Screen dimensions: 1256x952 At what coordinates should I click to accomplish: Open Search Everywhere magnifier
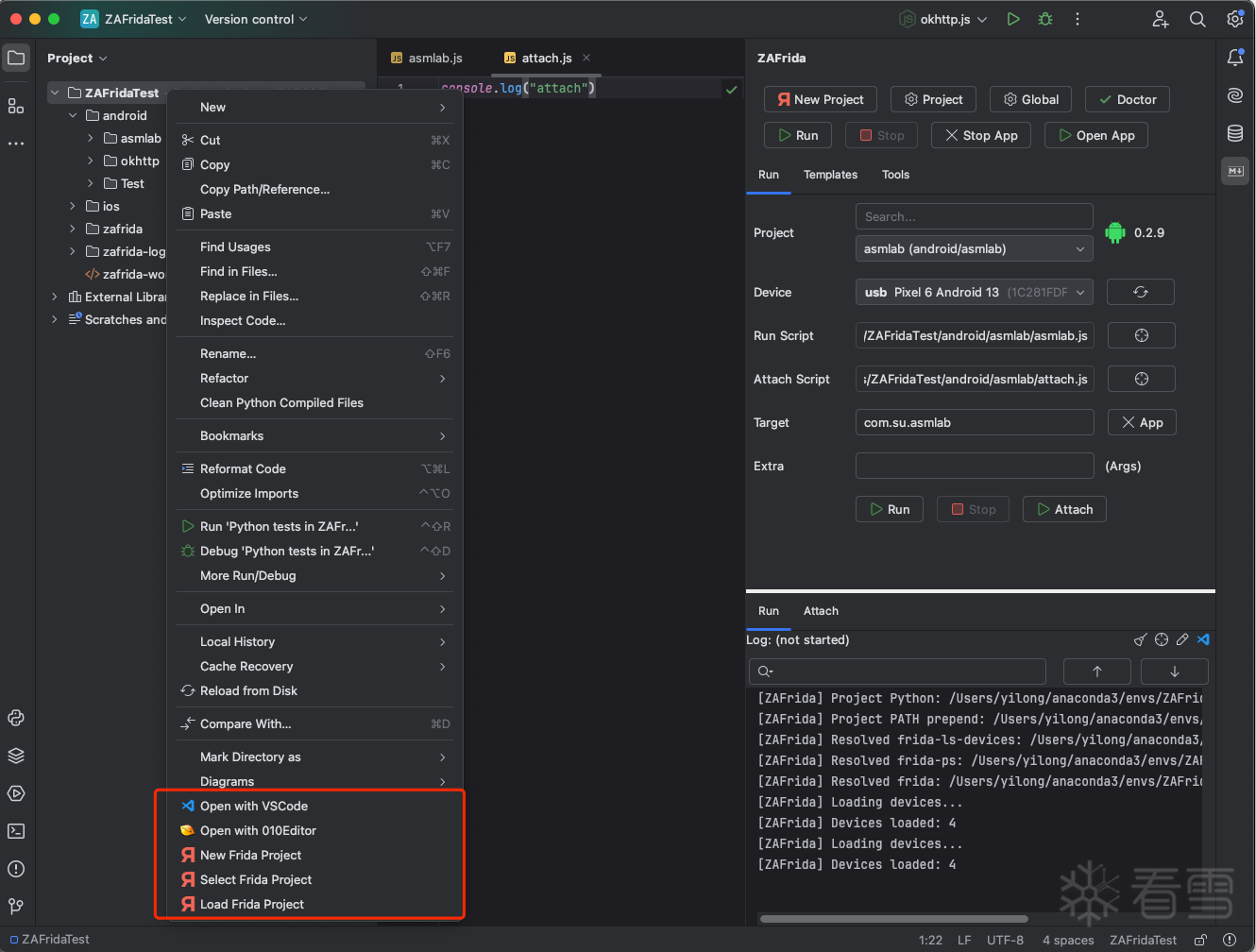coord(1197,19)
